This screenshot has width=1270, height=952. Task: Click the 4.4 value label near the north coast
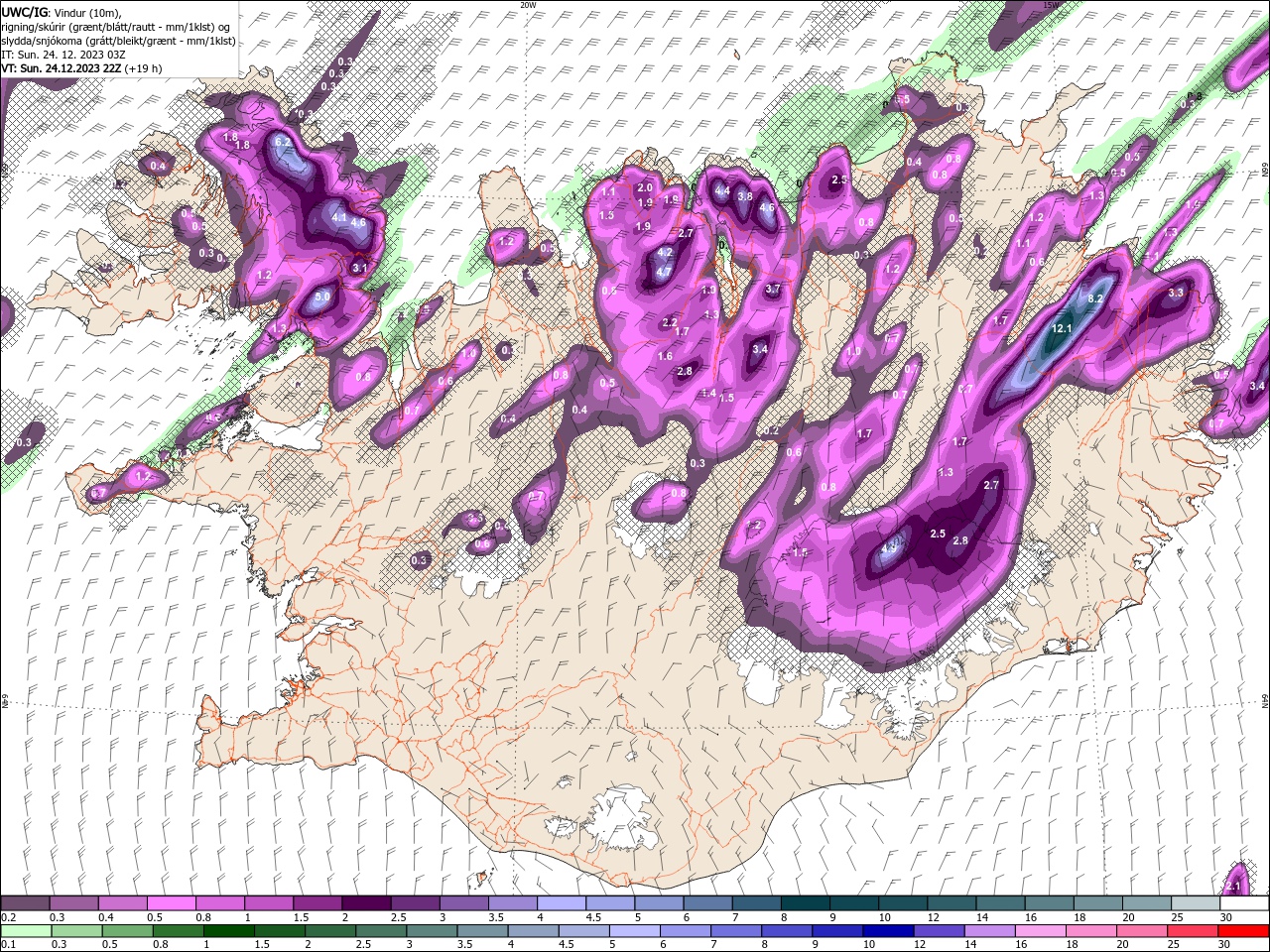(x=722, y=191)
